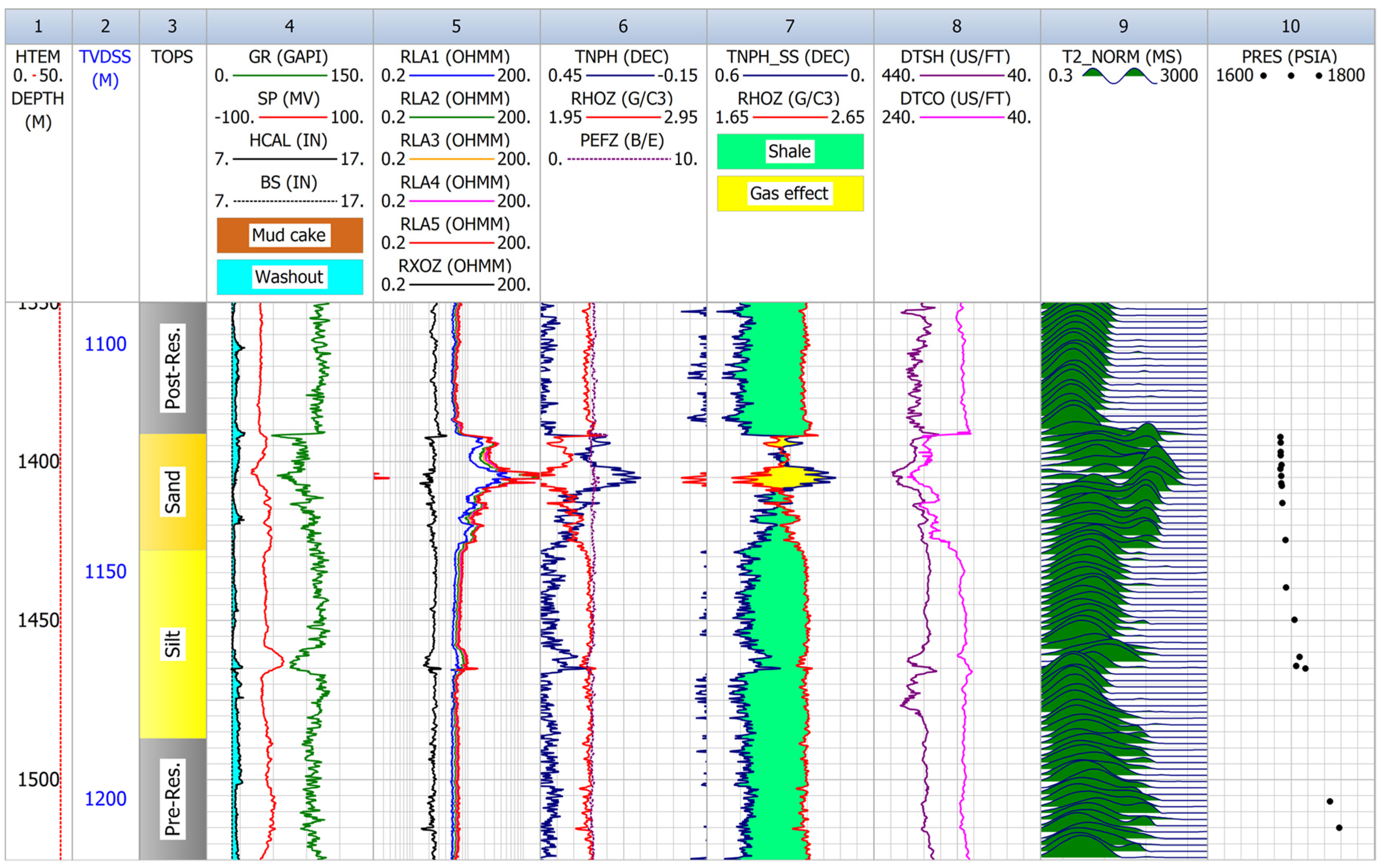Click the DTCO (US/FT) curve label
Screen dimensions: 1383x868
tap(955, 99)
